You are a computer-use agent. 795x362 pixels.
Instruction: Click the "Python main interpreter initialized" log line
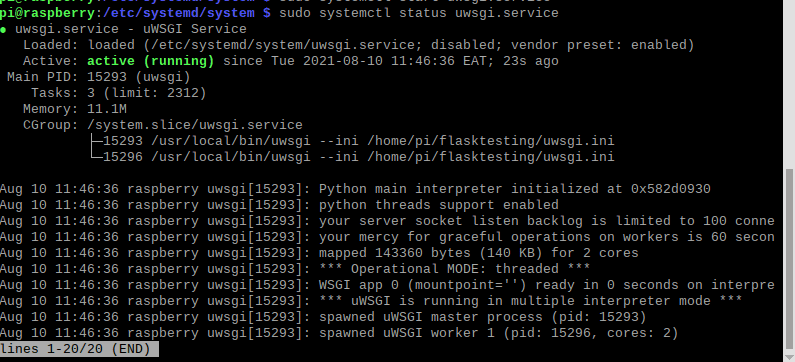pyautogui.click(x=355, y=189)
